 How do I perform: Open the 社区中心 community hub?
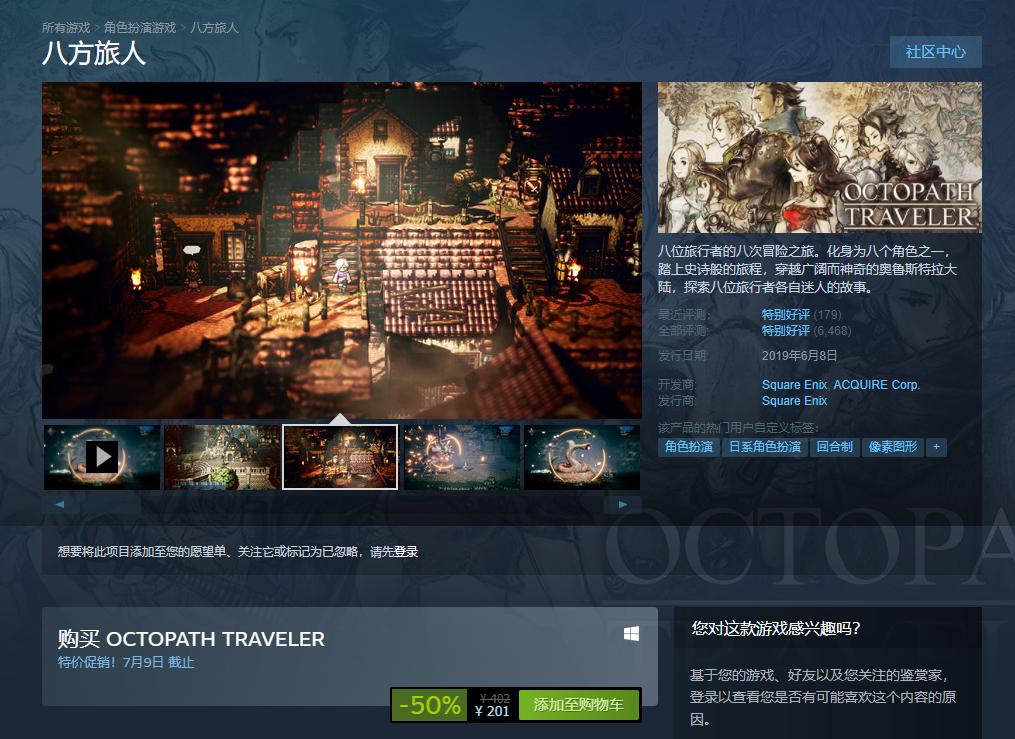pyautogui.click(x=936, y=52)
